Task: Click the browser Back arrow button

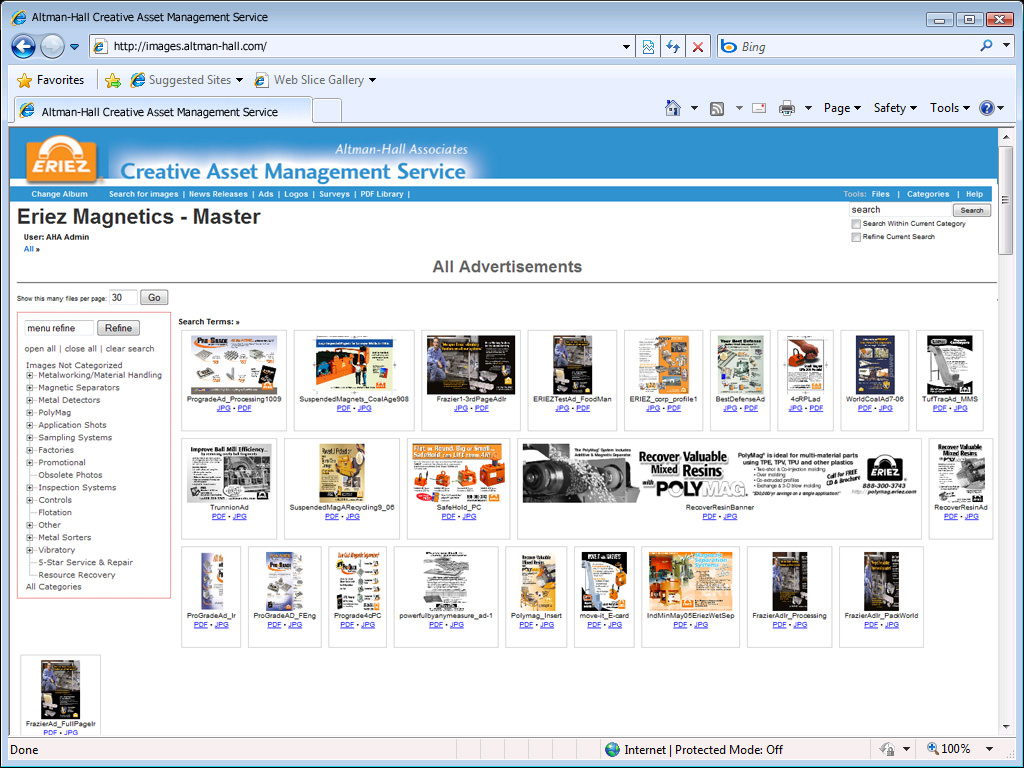Action: coord(24,46)
